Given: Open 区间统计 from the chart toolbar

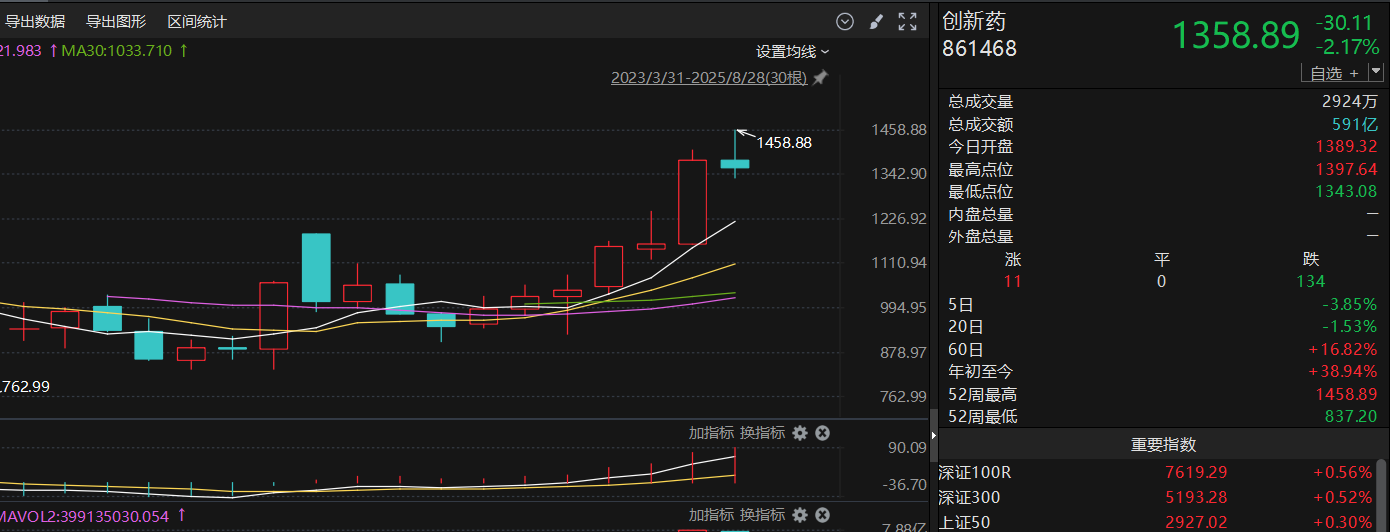Looking at the screenshot, I should (x=197, y=21).
